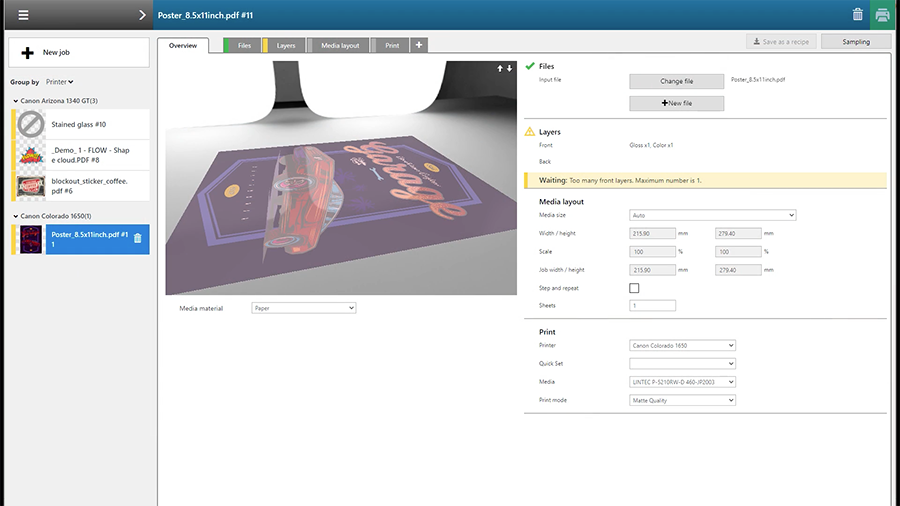The height and width of the screenshot is (506, 900).
Task: Collapse the job list side panel arrow
Action: pyautogui.click(x=142, y=15)
